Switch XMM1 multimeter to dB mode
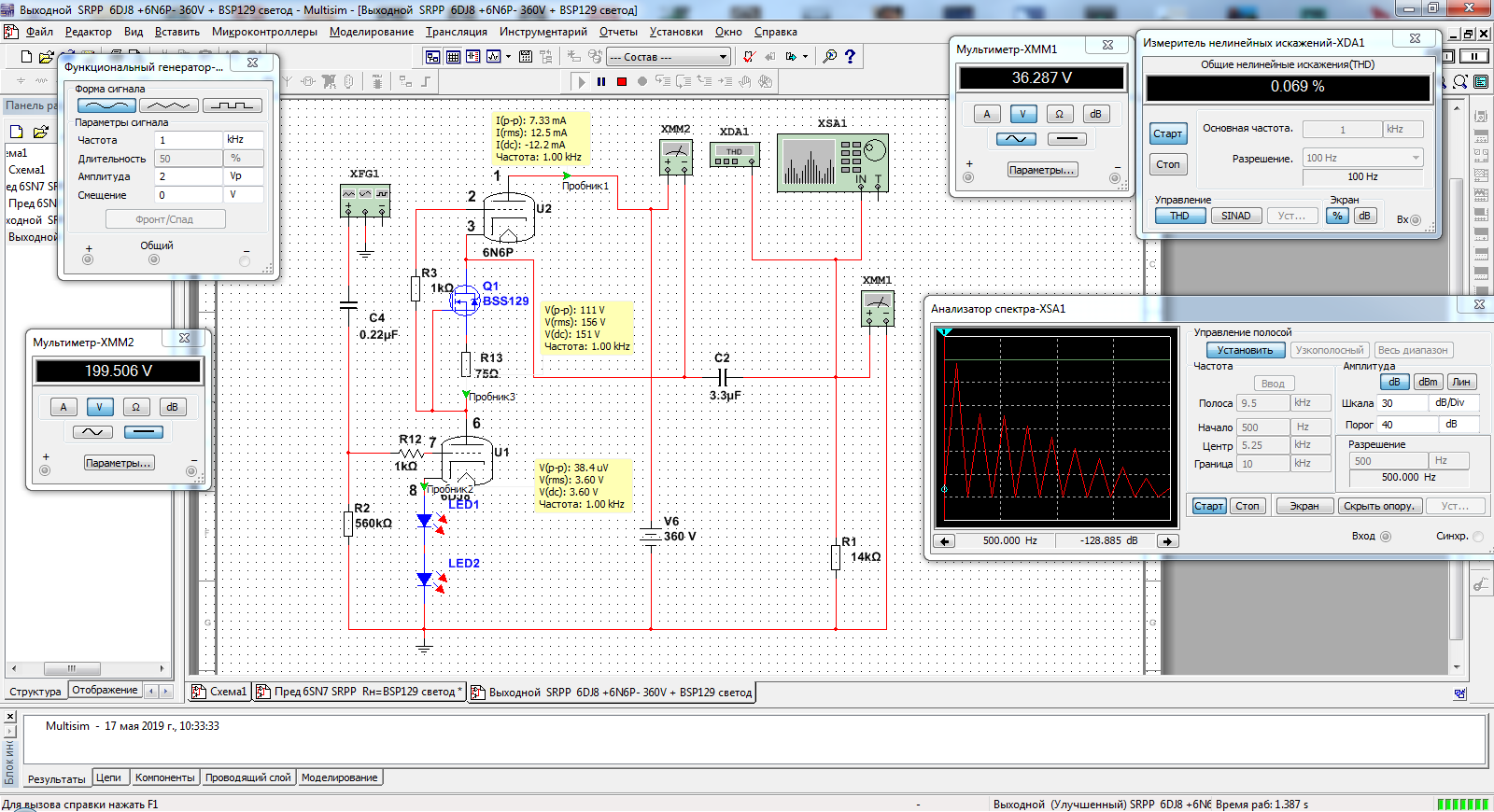This screenshot has height=812, width=1494. click(x=1095, y=114)
